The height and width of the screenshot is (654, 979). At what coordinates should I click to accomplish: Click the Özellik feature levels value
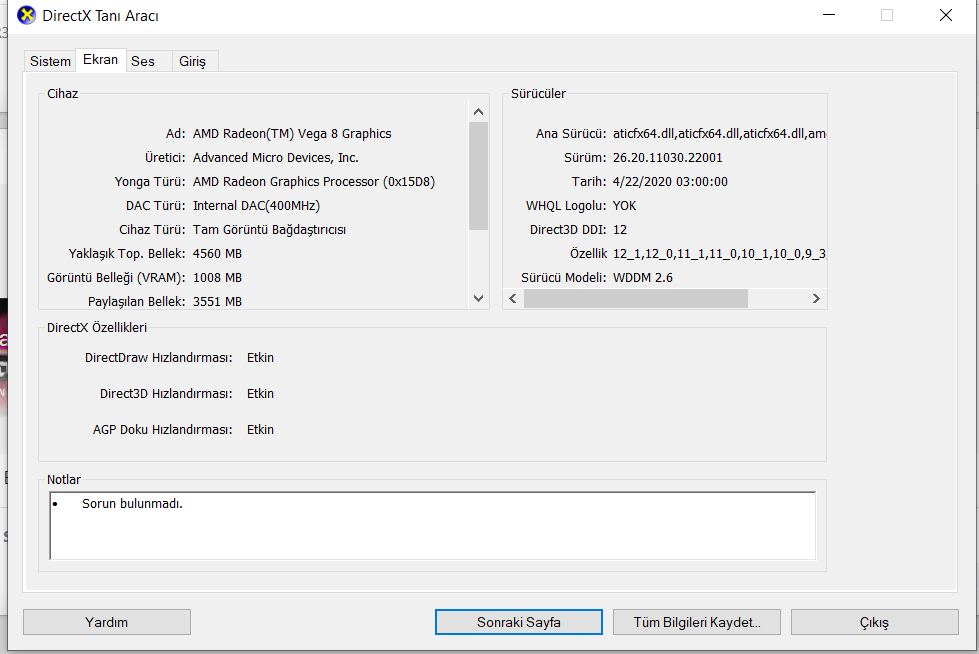(719, 254)
